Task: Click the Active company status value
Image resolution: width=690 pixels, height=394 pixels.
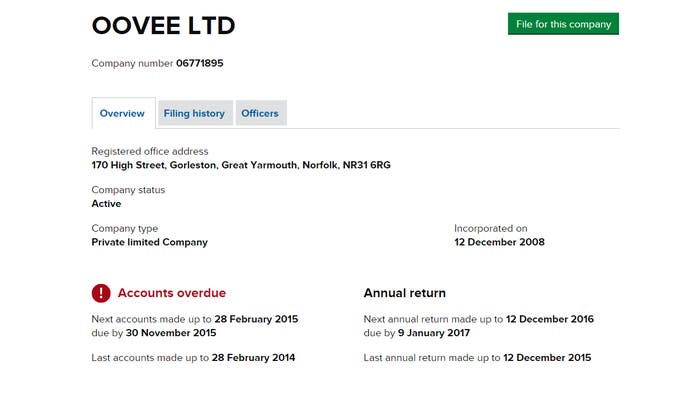Action: 106,204
